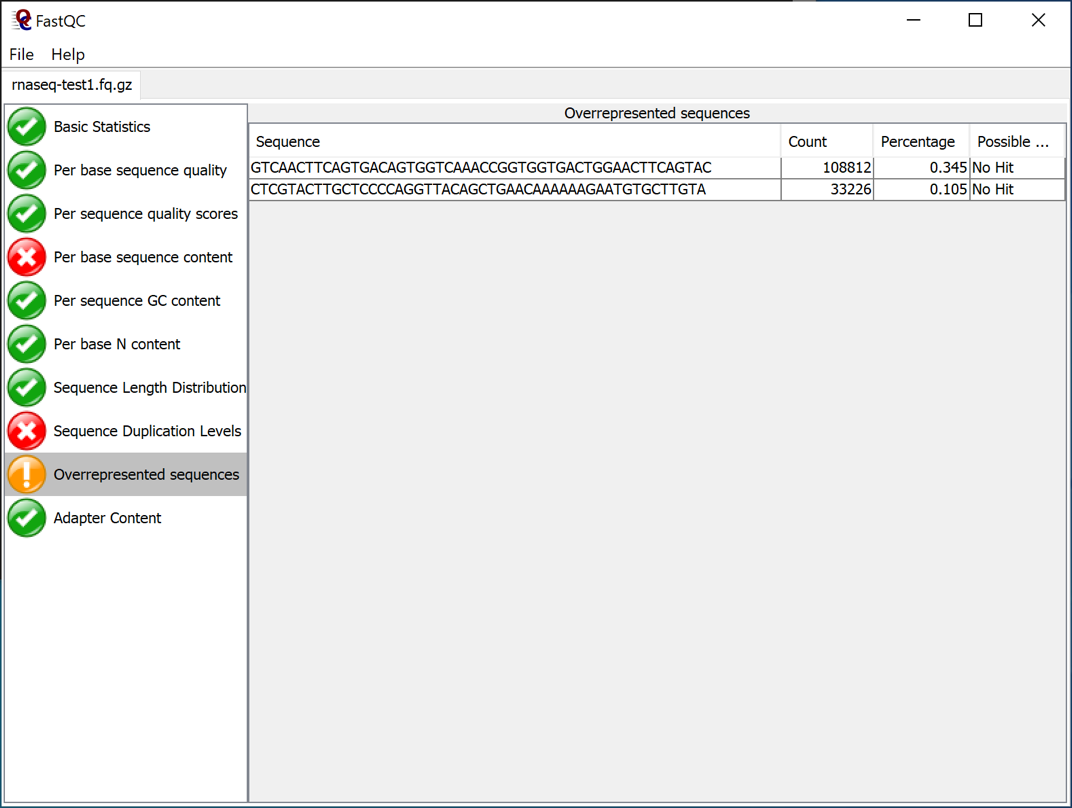
Task: Open the Help menu
Action: (x=68, y=54)
